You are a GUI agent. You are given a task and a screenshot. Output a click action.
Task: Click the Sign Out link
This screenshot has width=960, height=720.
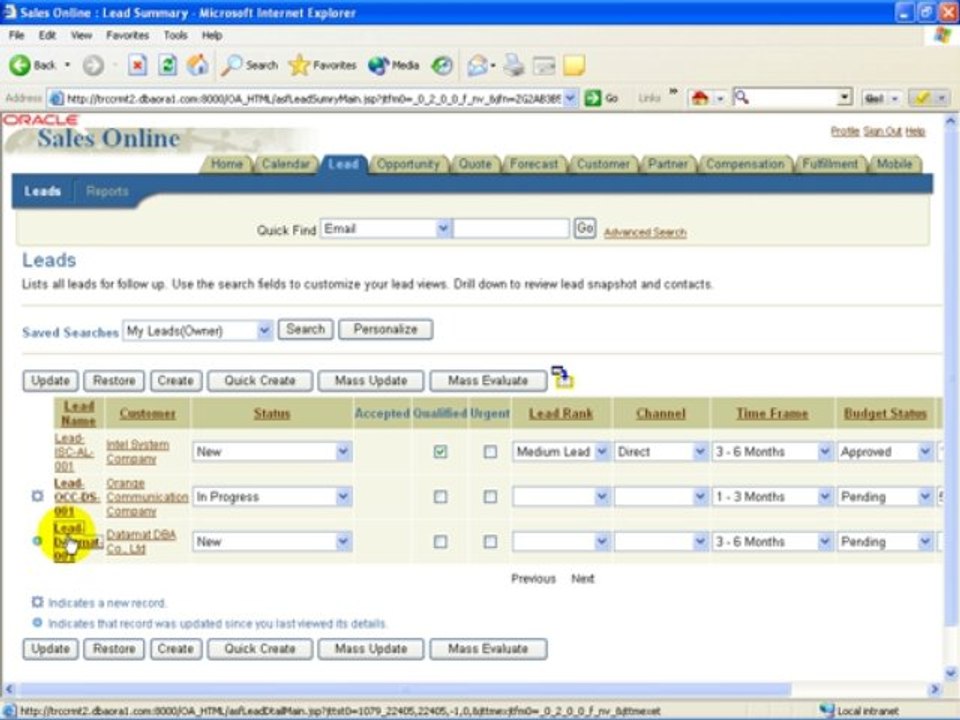(882, 132)
